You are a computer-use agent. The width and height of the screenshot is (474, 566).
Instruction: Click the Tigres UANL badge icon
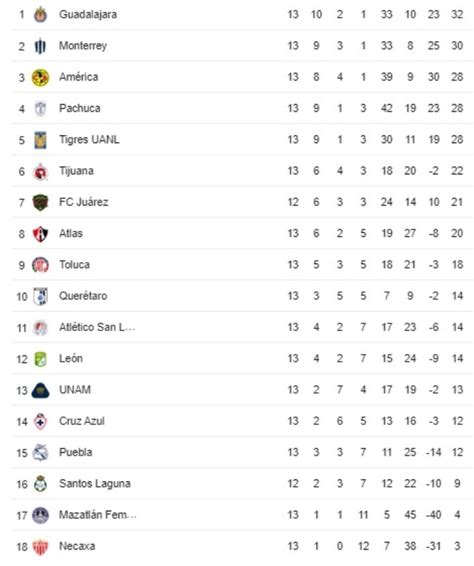point(40,140)
